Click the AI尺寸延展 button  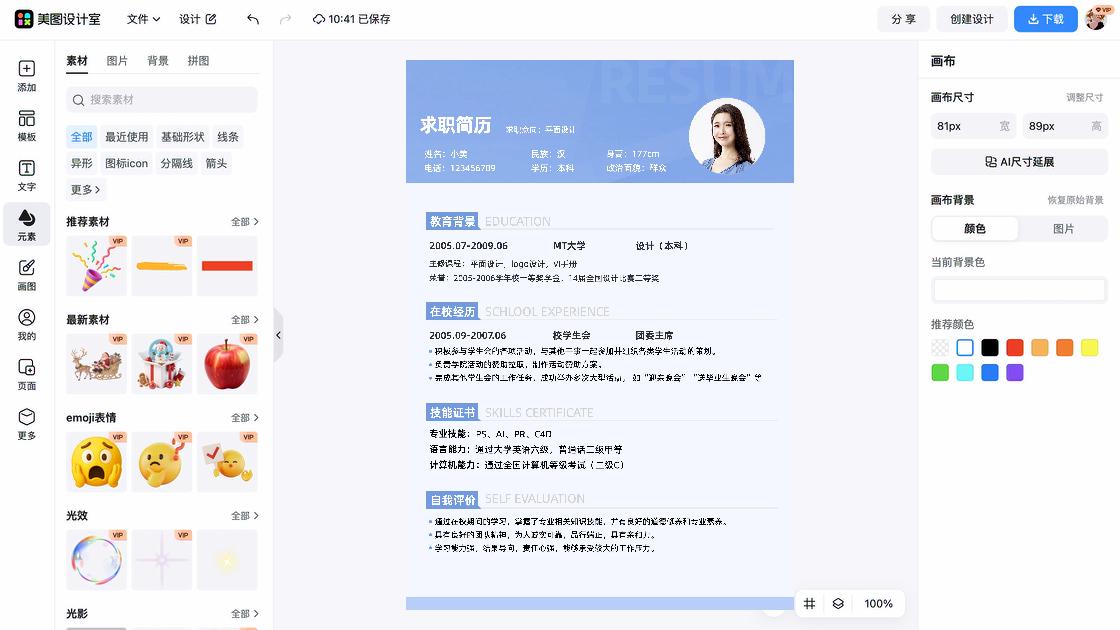[1019, 162]
